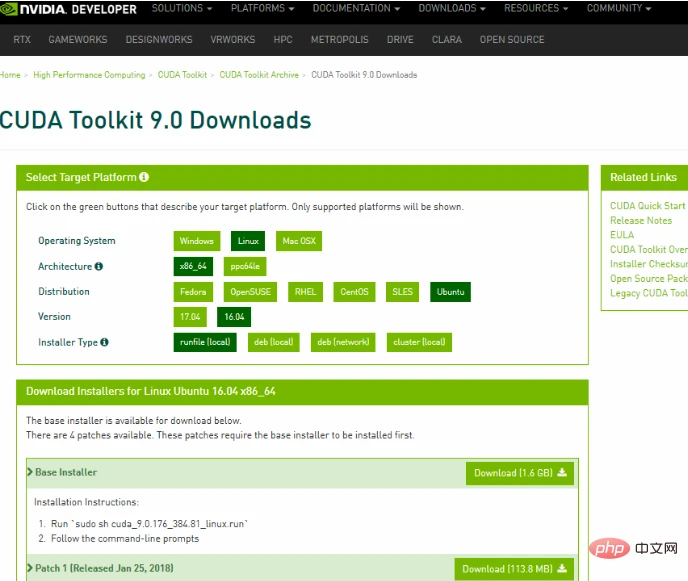Go to HPC in secondary nav
Viewport: 688px width, 581px height.
coord(283,39)
